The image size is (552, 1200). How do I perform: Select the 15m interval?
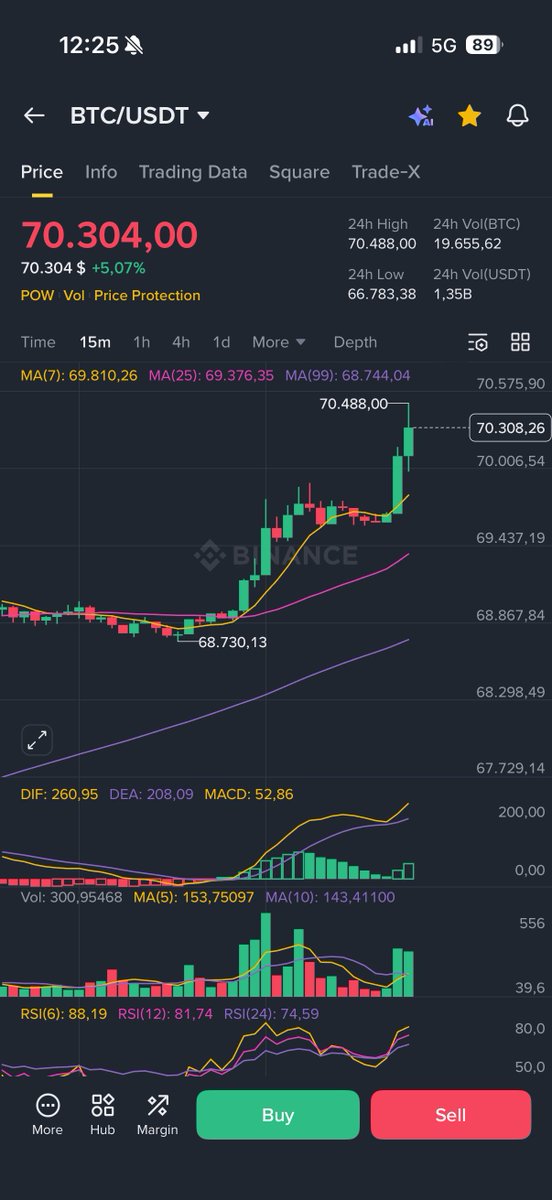point(95,342)
